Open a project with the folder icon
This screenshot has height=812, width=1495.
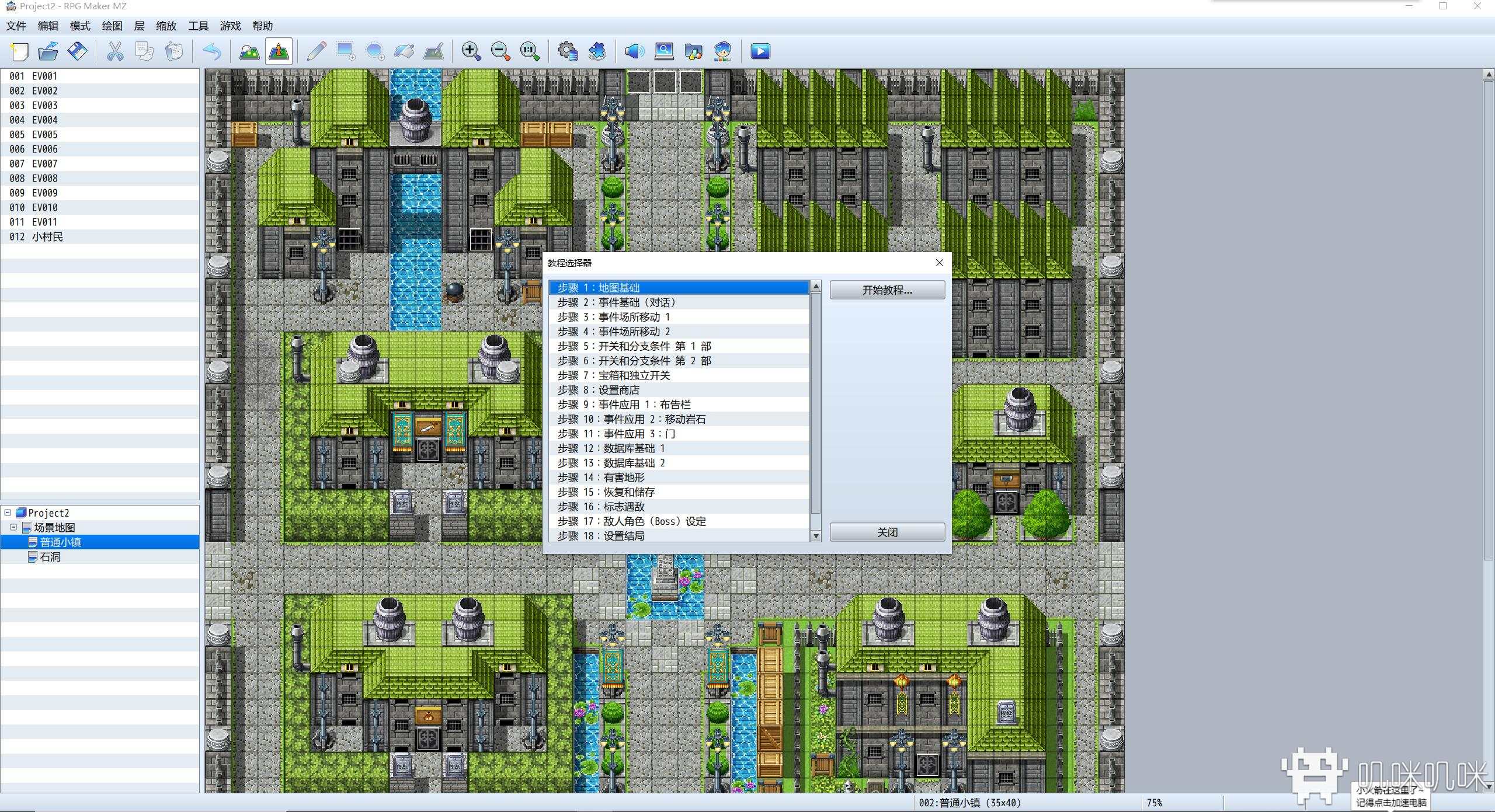pyautogui.click(x=48, y=51)
